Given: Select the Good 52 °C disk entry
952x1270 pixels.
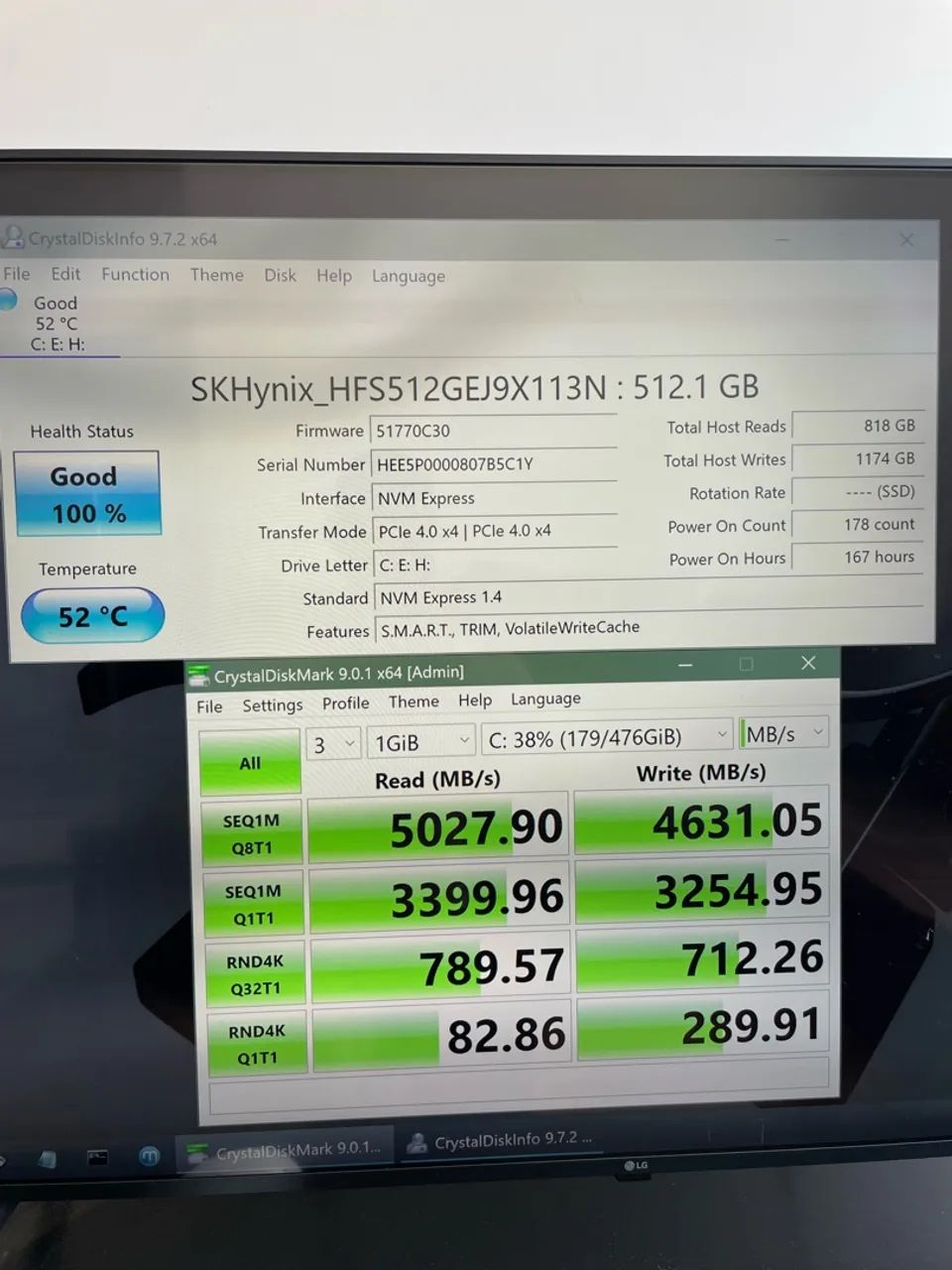Looking at the screenshot, I should coord(58,323).
